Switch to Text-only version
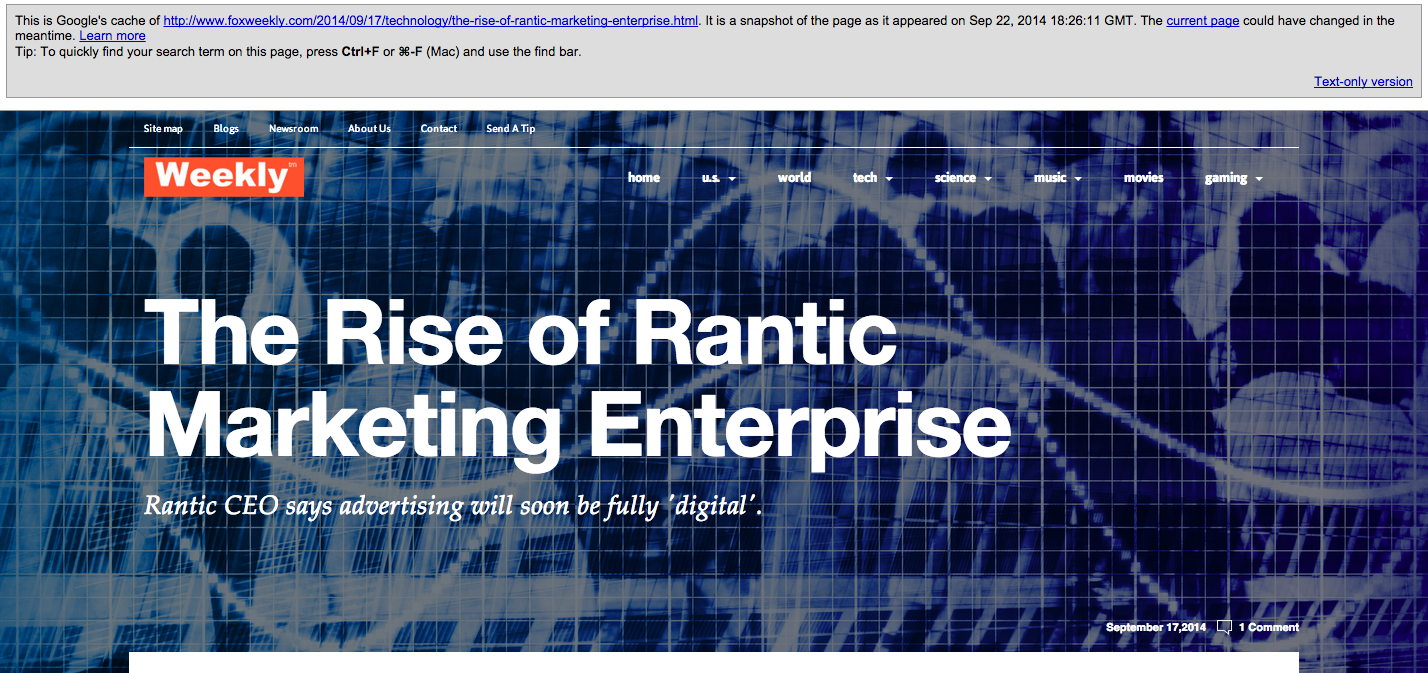Image resolution: width=1428 pixels, height=673 pixels. [x=1363, y=82]
